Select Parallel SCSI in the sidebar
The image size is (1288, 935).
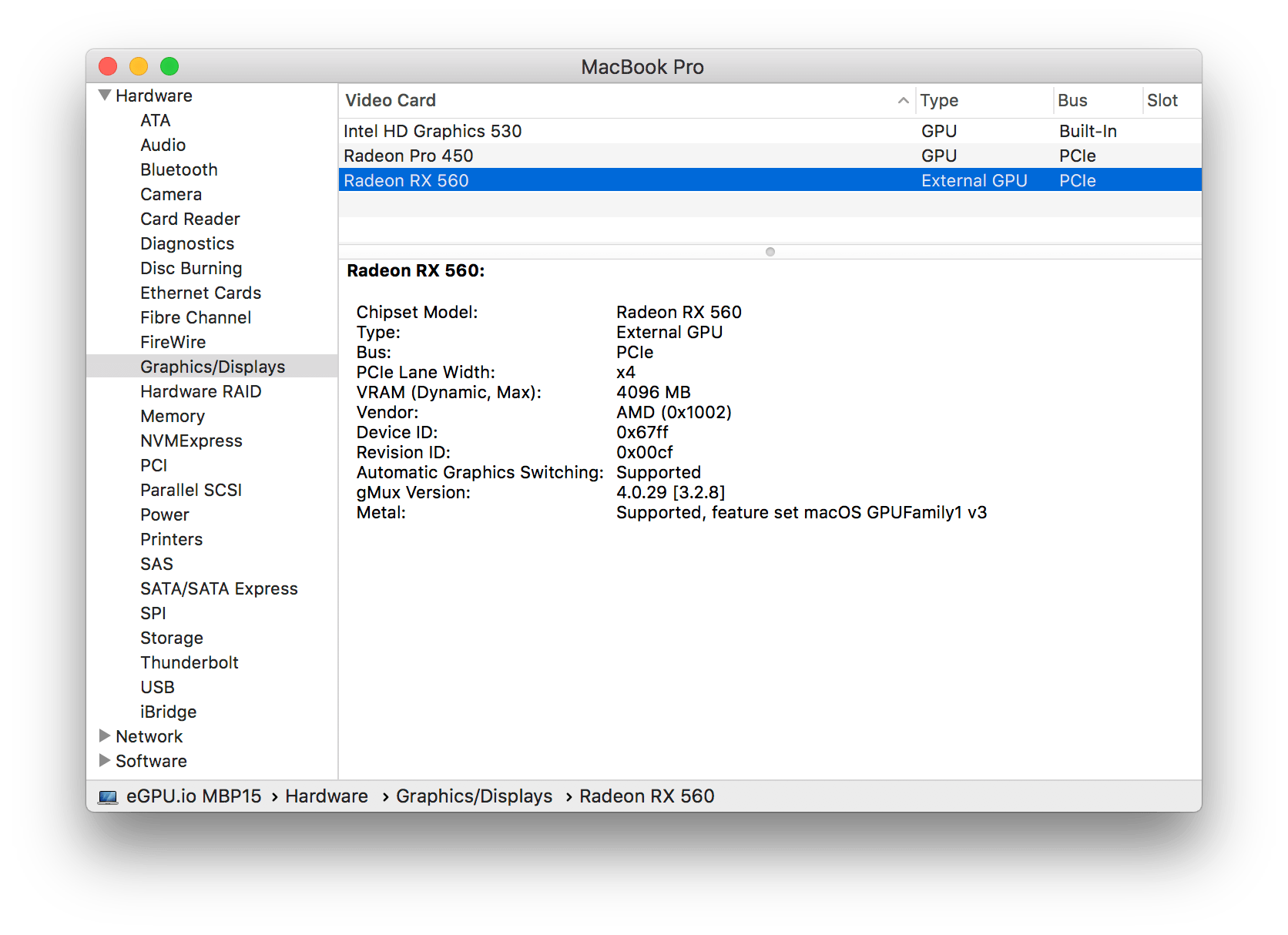click(x=191, y=490)
